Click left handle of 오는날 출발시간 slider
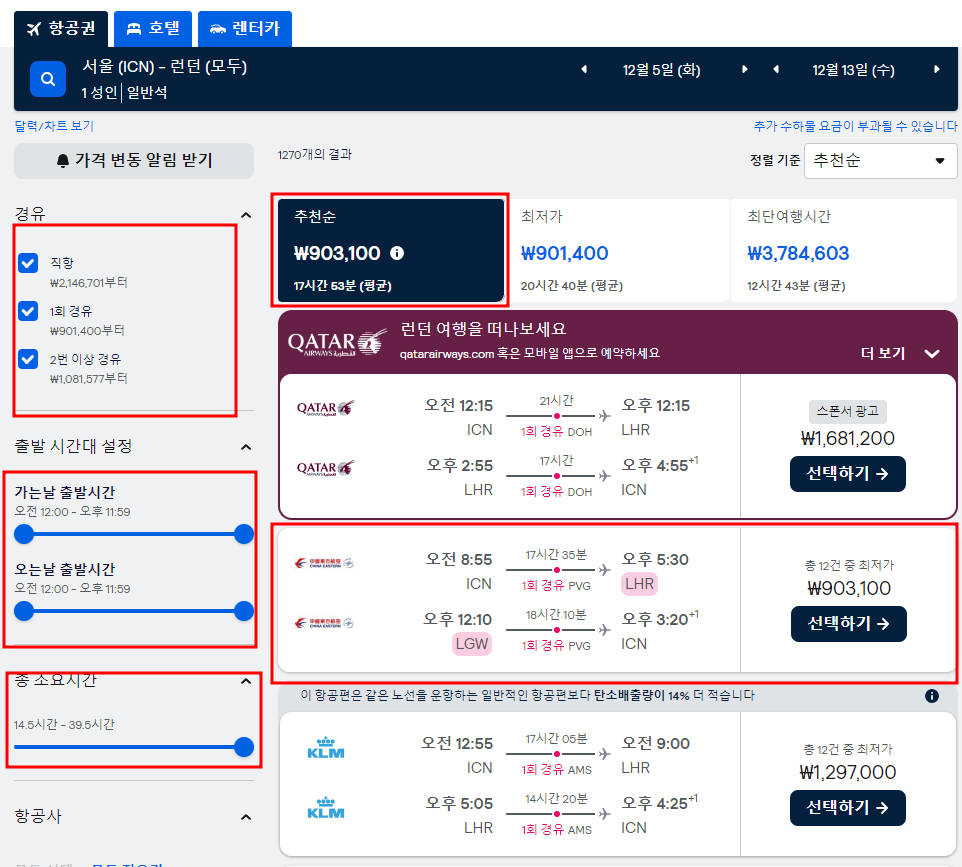Image resolution: width=962 pixels, height=867 pixels. point(24,611)
